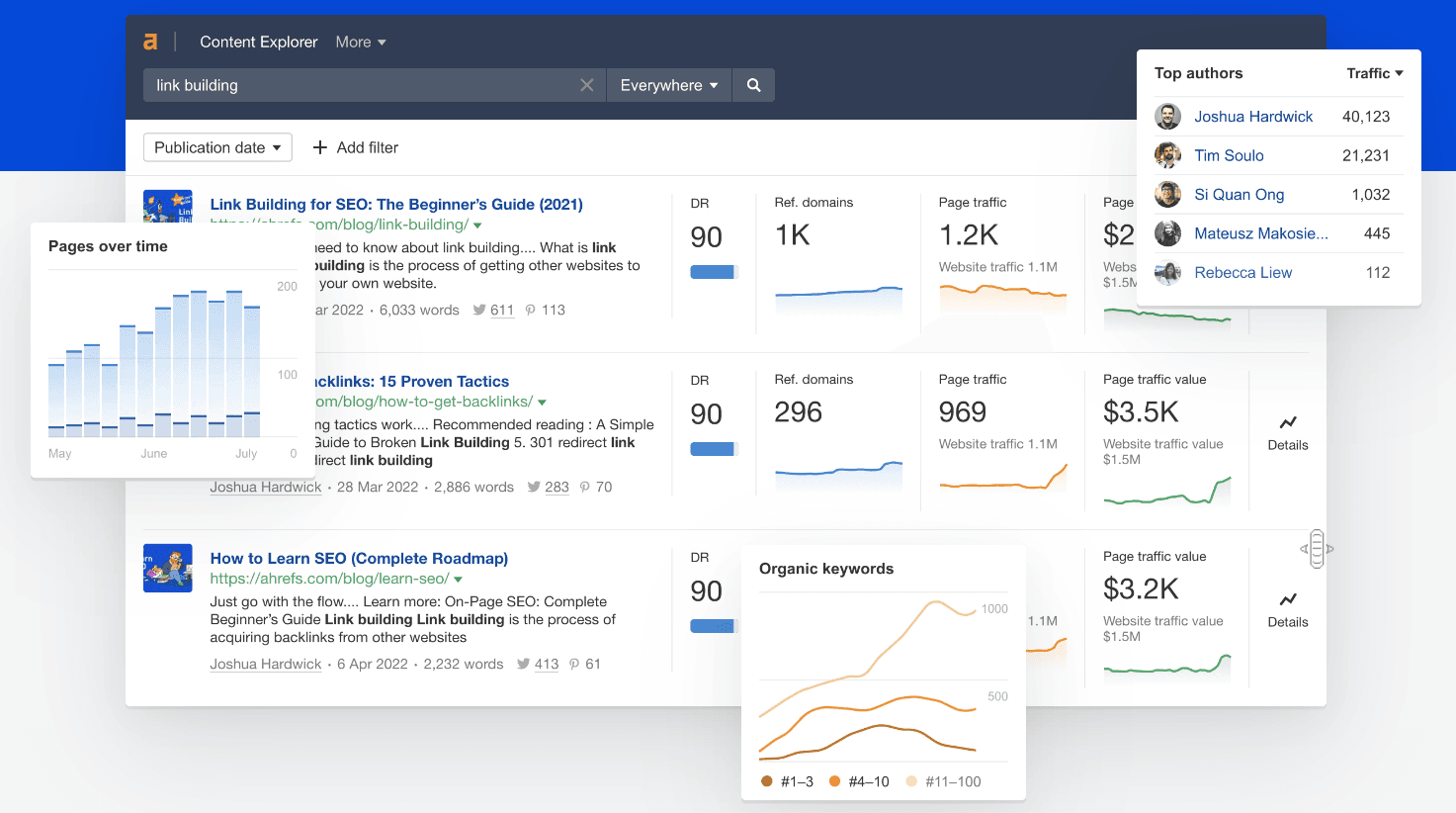Screen dimensions: 1456x813
Task: Click Tim Soulo's avatar
Action: click(1168, 155)
